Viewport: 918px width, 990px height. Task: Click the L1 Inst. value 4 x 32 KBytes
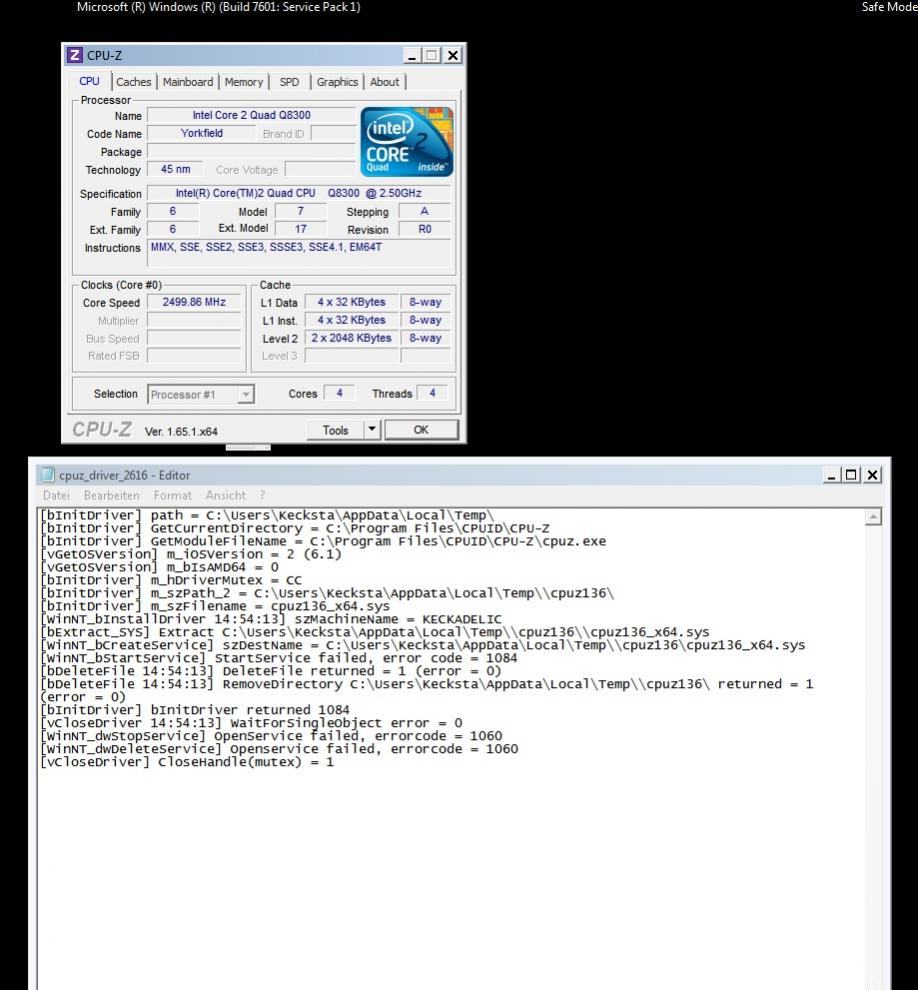(351, 320)
